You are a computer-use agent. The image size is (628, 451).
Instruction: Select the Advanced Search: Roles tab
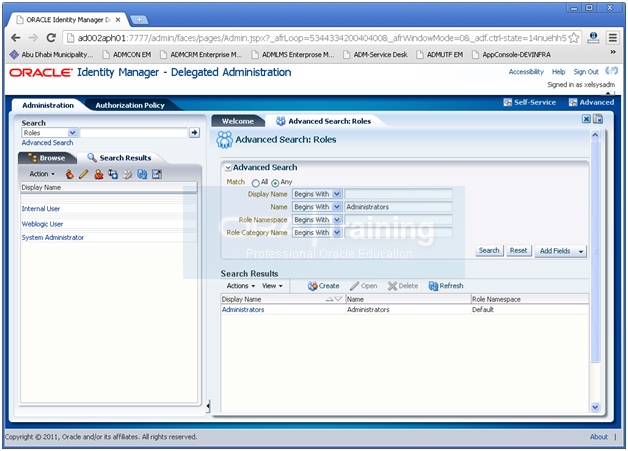(x=324, y=121)
